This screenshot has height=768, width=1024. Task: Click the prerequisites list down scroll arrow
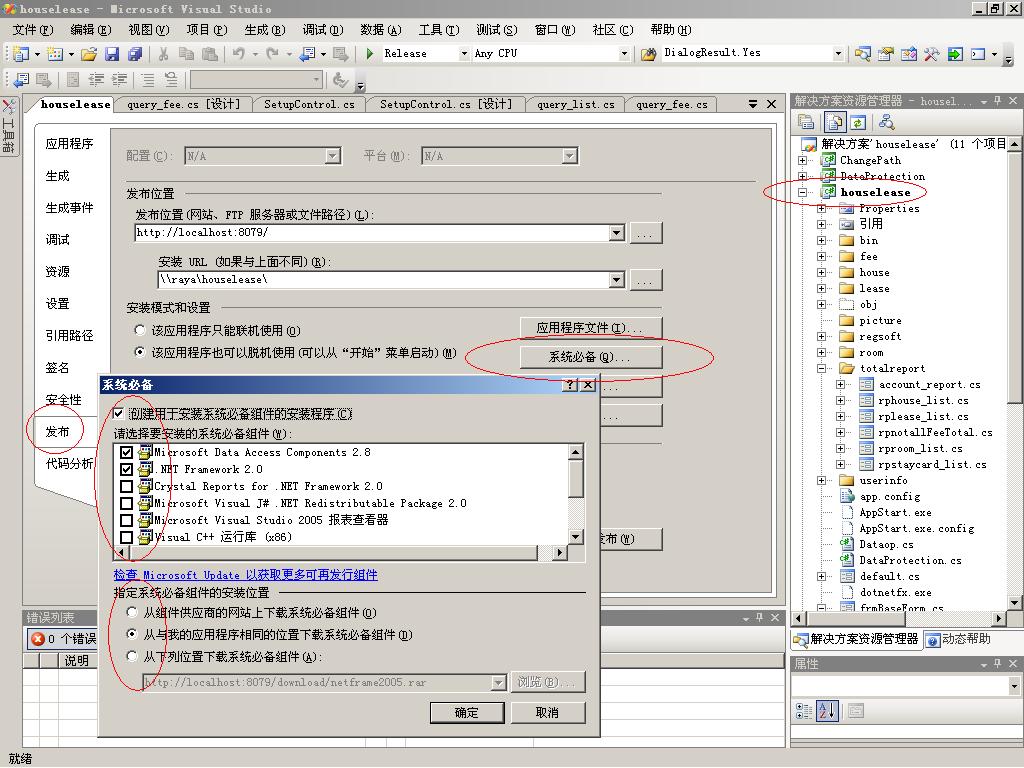click(575, 537)
